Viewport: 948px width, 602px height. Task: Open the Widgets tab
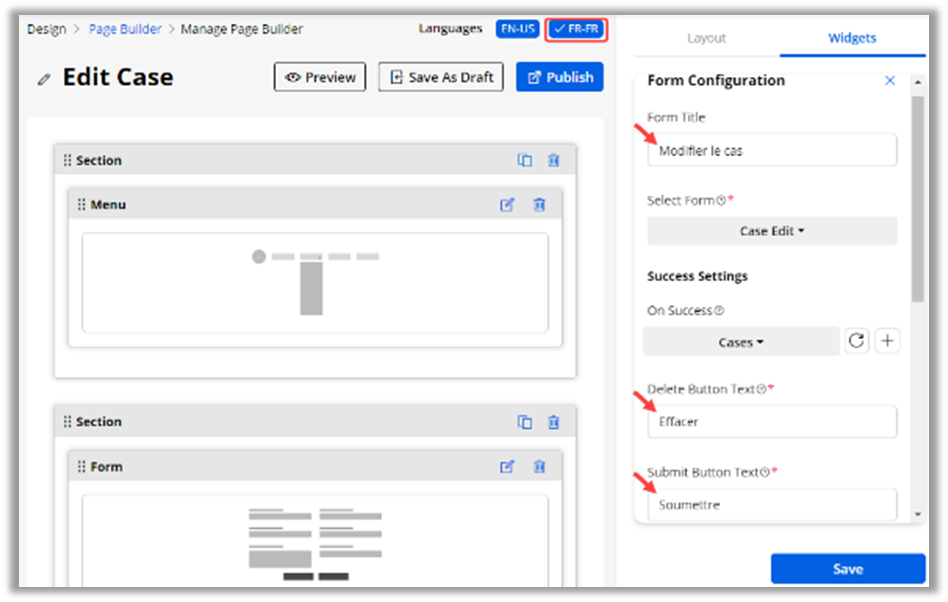pos(852,38)
